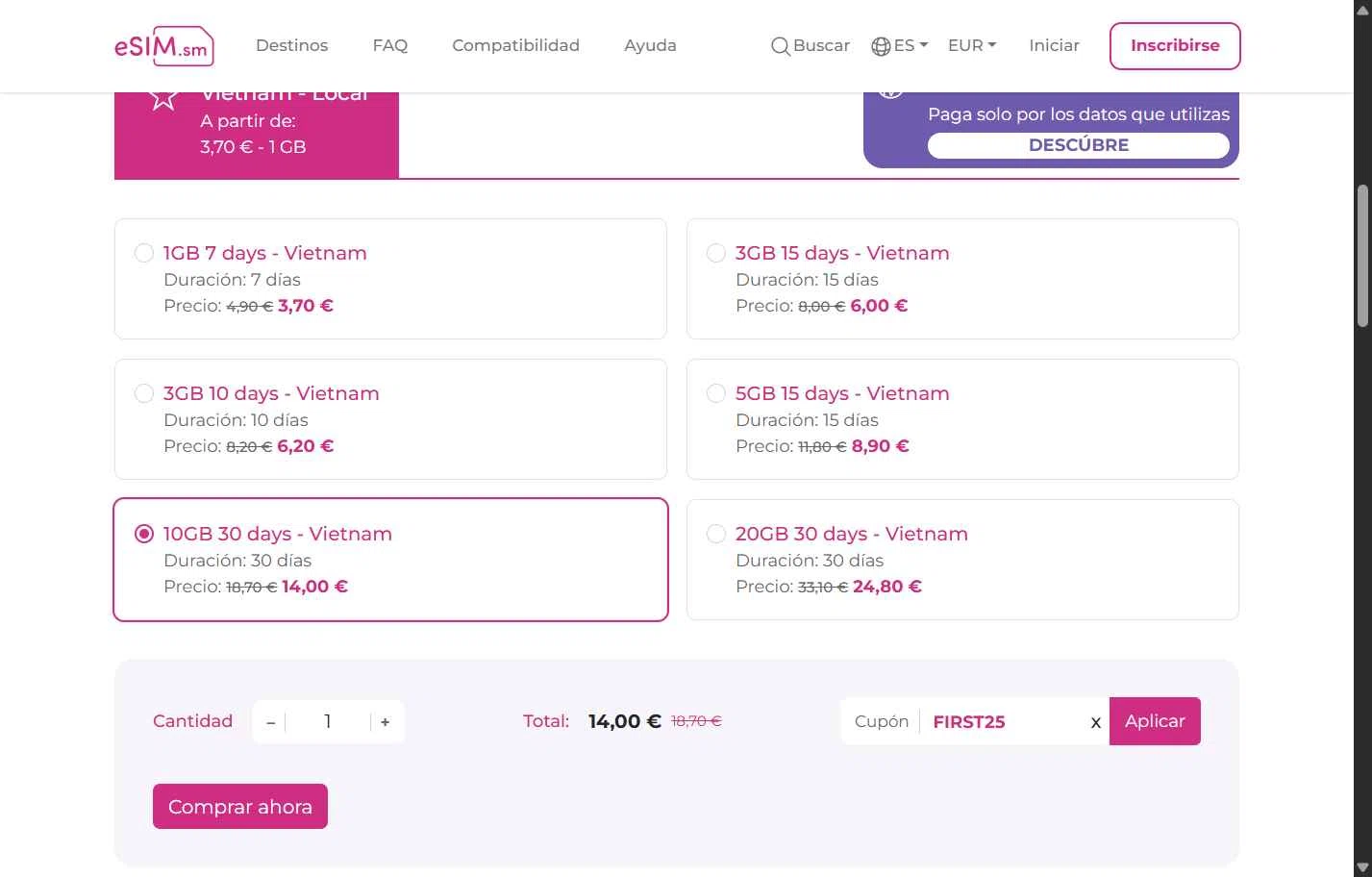The width and height of the screenshot is (1372, 877).
Task: Click the 'Total:' label
Action: point(546,721)
